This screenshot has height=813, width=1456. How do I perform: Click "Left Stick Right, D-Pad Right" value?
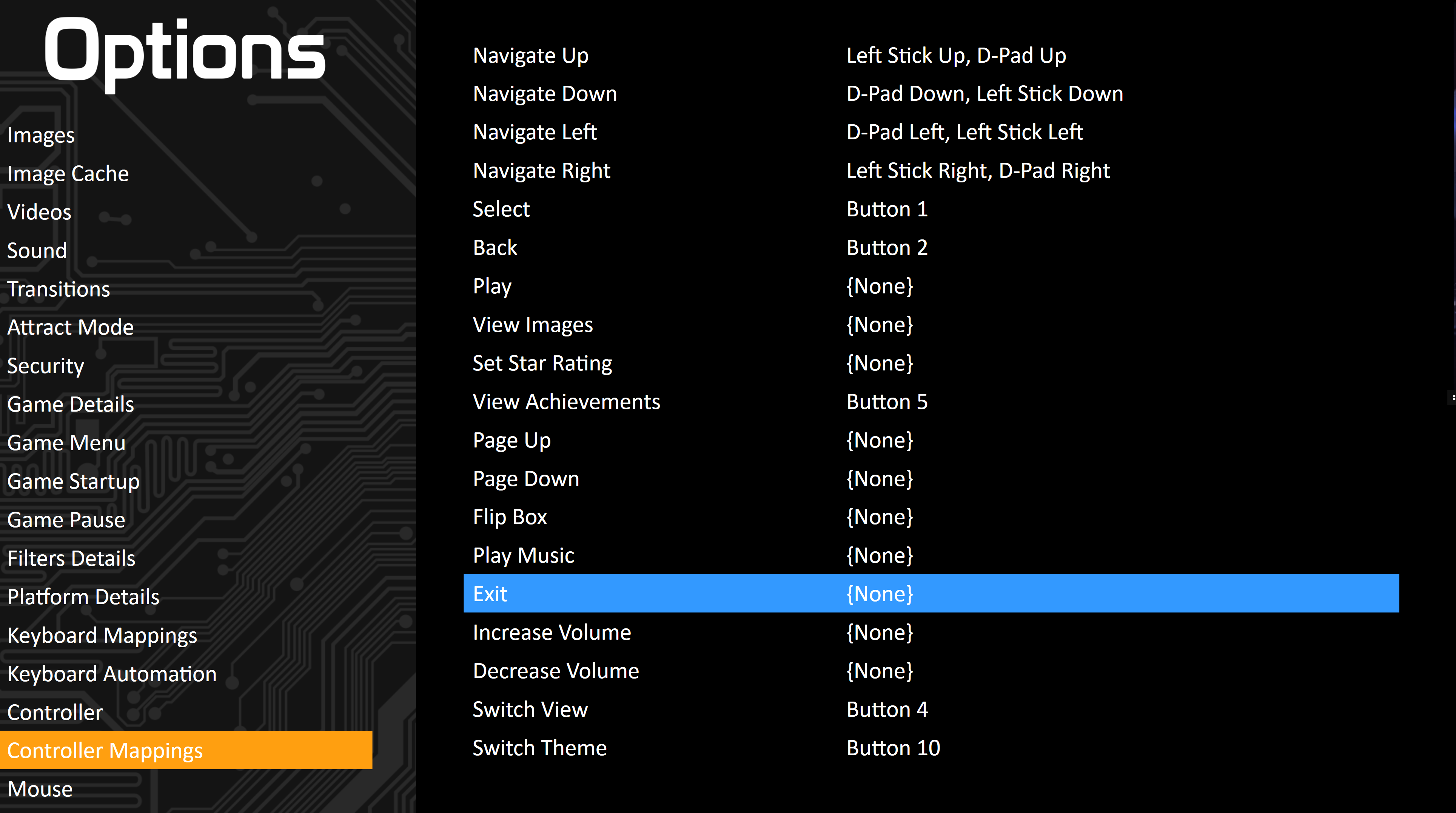978,171
